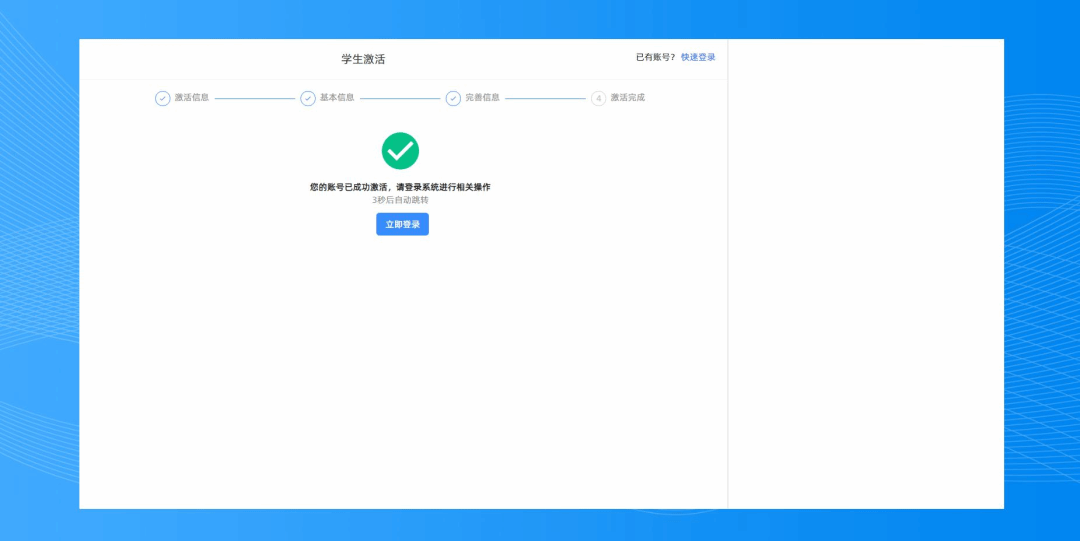Screen dimensions: 1080x541
Task: Click the 3秒后自动跳转 countdown text
Action: tap(400, 200)
